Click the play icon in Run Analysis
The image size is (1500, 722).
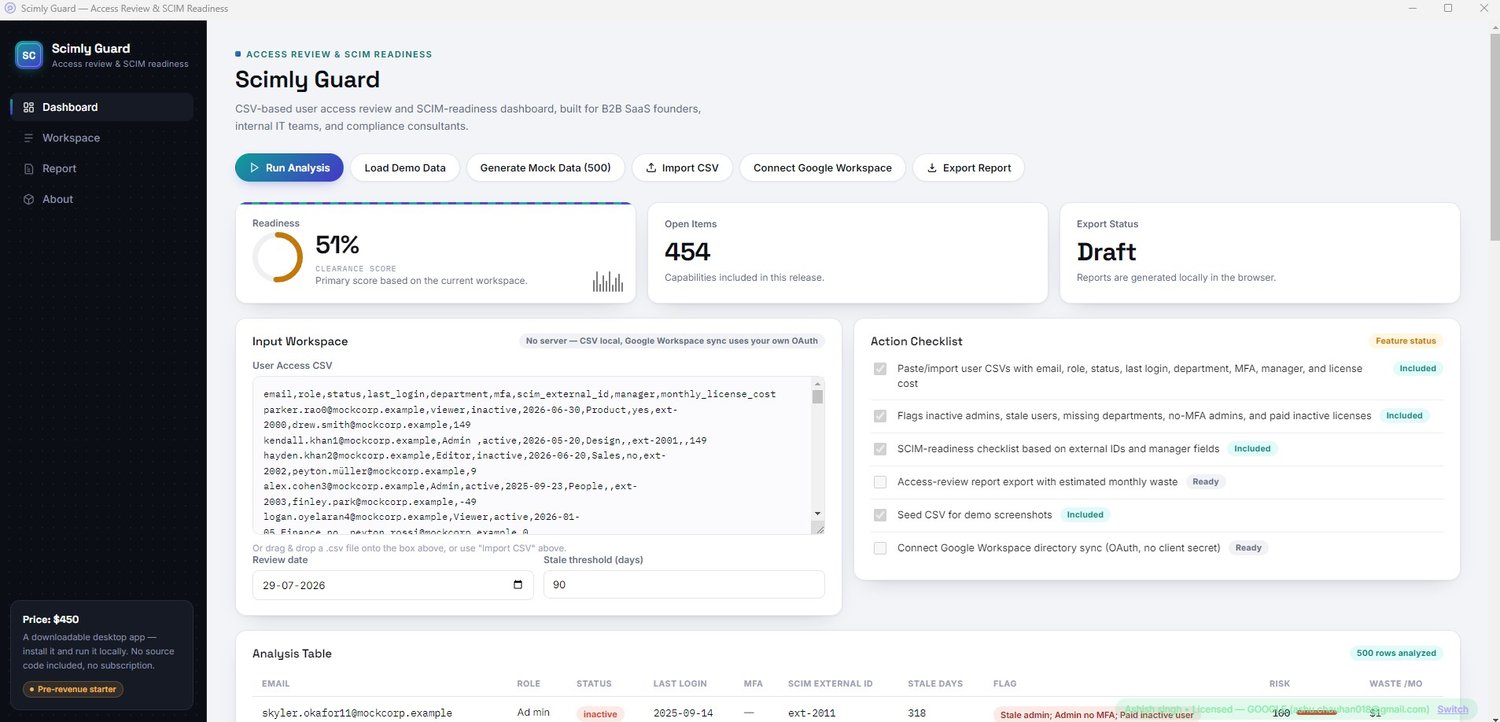coord(255,168)
